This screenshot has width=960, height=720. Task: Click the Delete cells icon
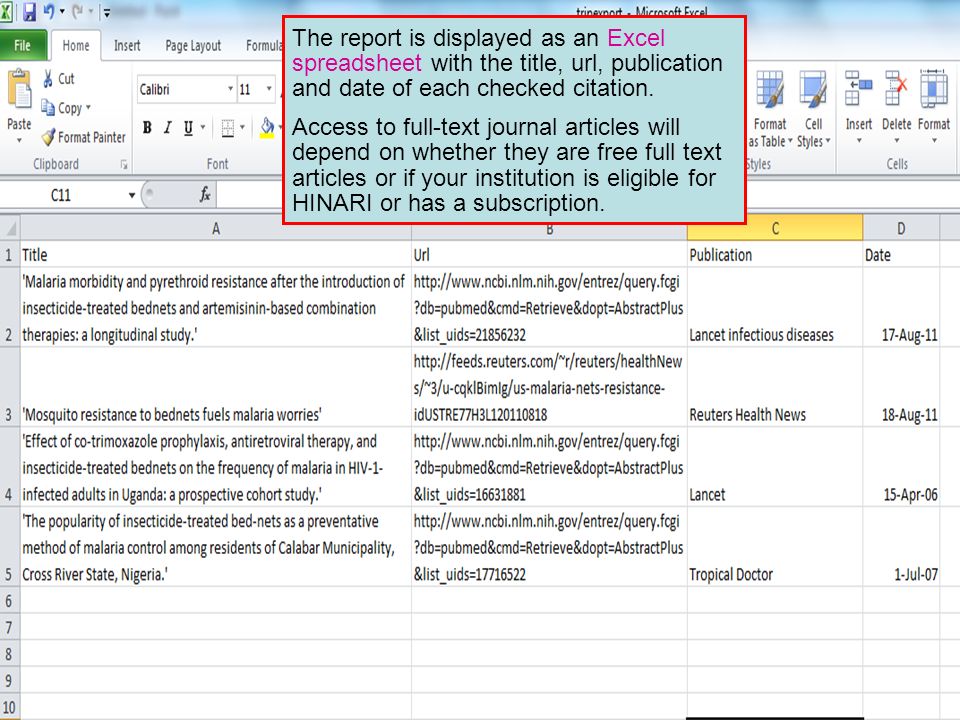(x=896, y=89)
